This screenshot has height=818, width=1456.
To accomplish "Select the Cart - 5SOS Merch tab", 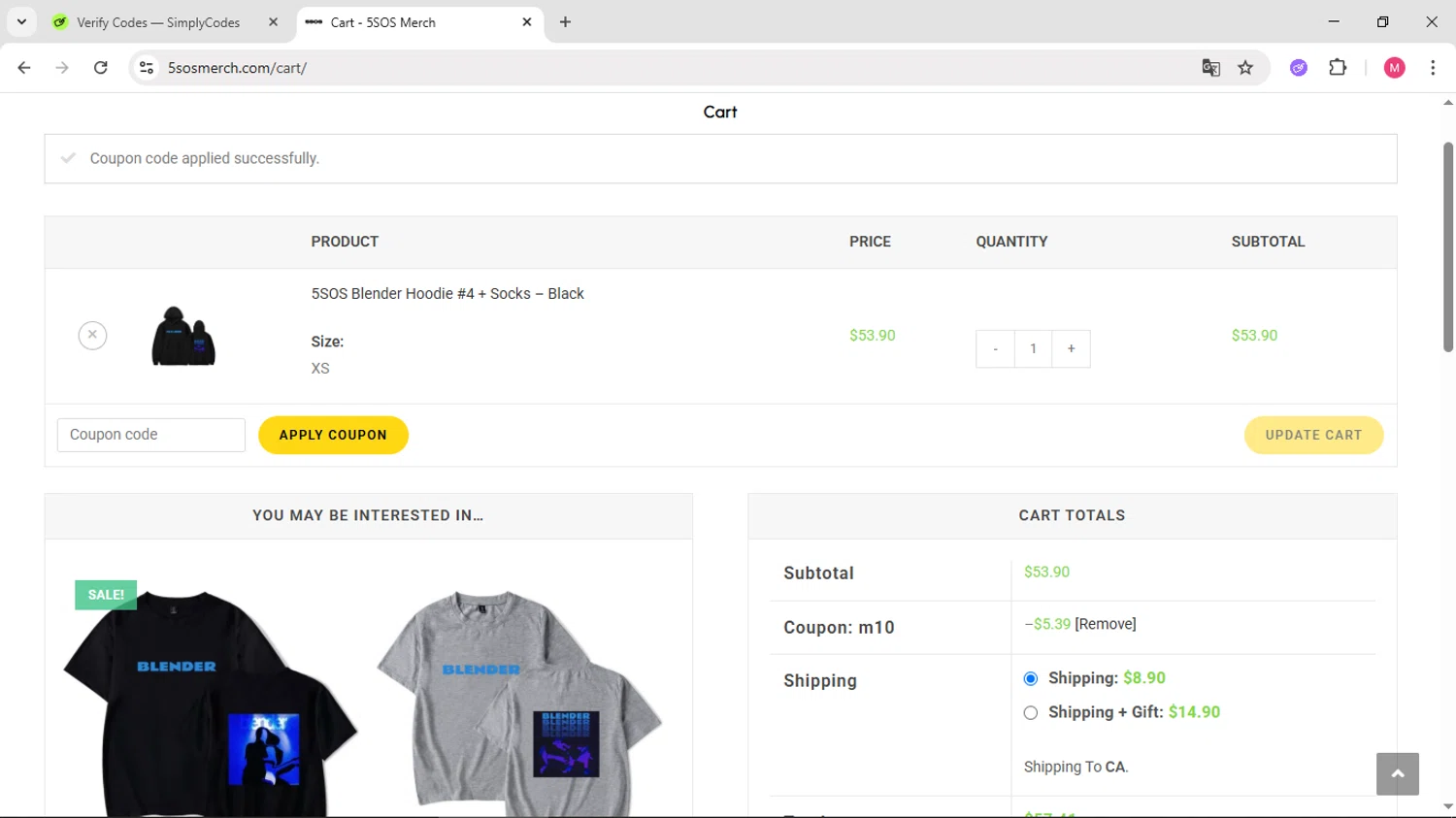I will [382, 22].
